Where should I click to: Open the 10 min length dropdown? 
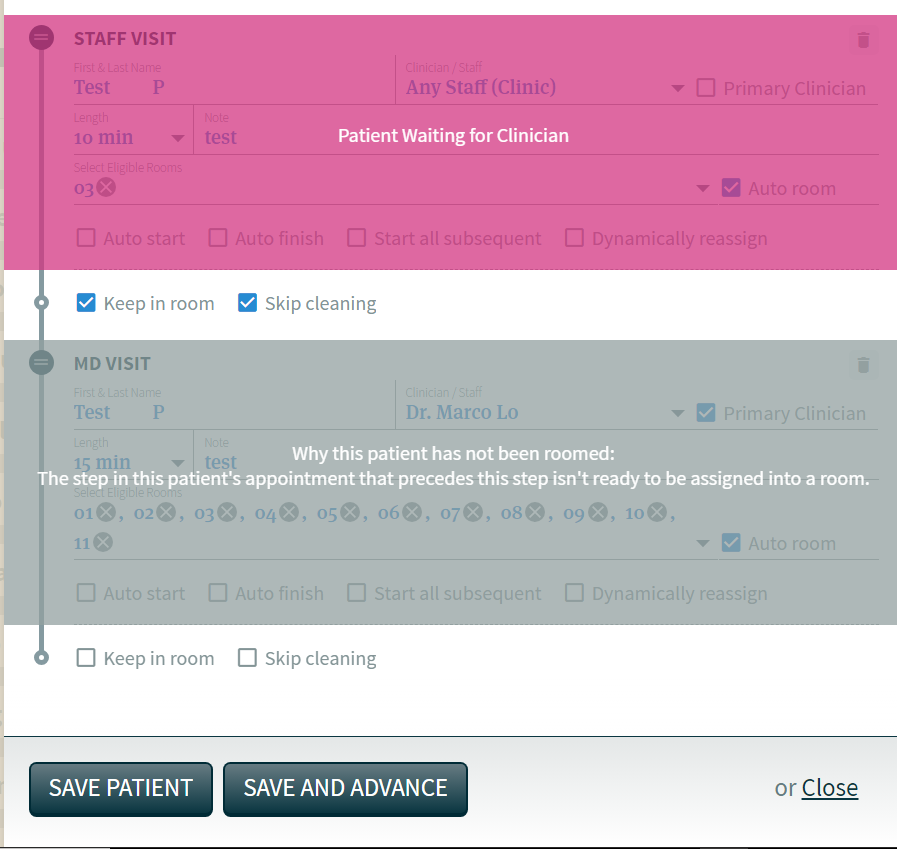click(178, 138)
